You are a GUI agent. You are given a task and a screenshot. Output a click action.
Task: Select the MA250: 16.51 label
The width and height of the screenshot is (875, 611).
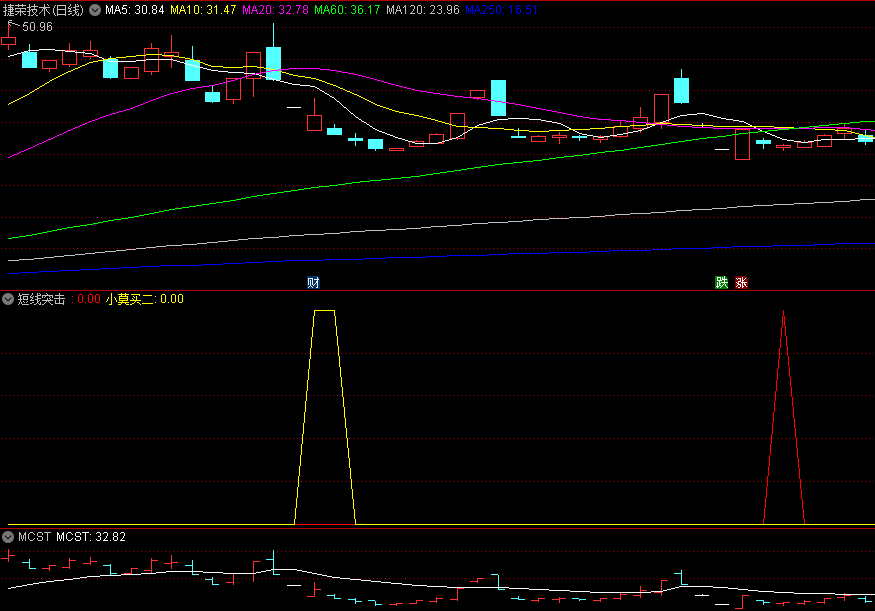click(x=502, y=10)
